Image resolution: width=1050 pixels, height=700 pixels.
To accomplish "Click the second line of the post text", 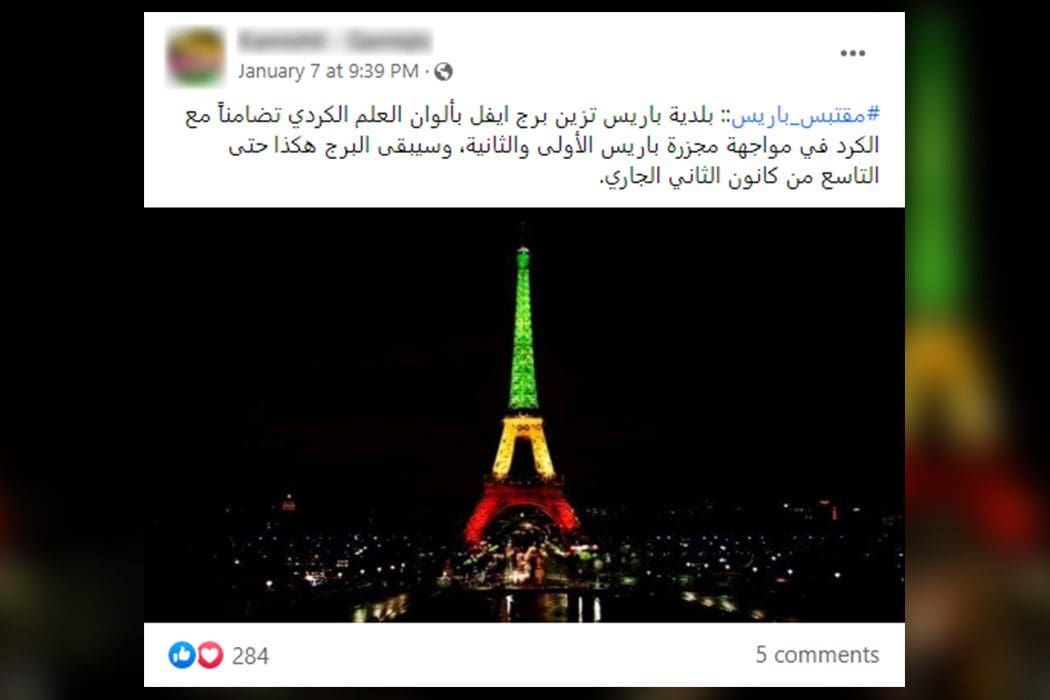I will click(554, 146).
